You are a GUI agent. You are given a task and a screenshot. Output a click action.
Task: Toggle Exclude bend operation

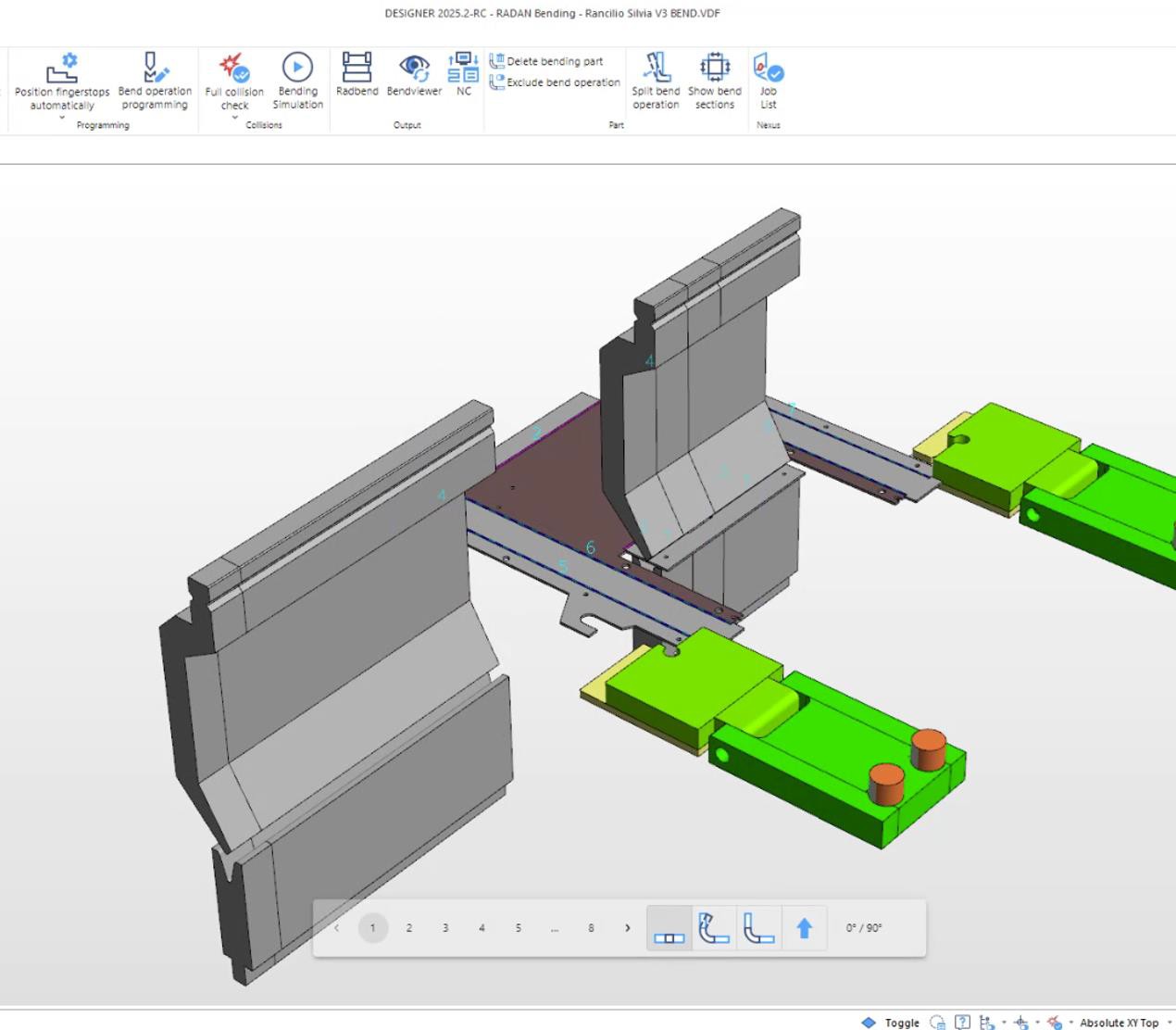coord(555,82)
